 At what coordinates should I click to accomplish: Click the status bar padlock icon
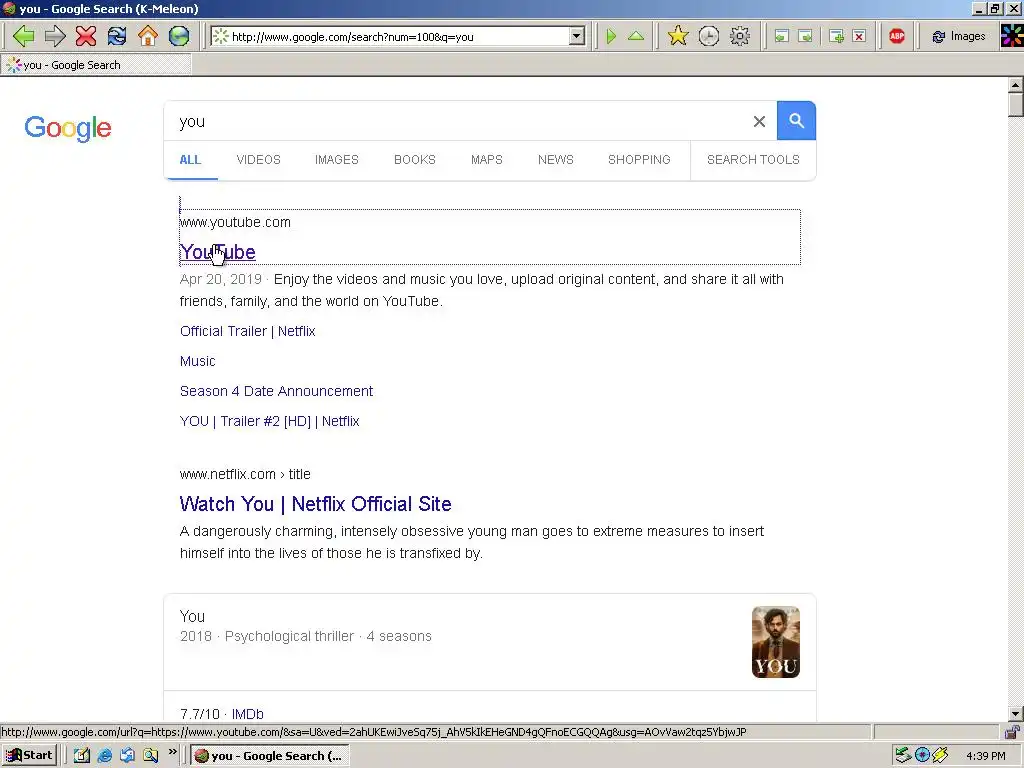click(x=1012, y=732)
